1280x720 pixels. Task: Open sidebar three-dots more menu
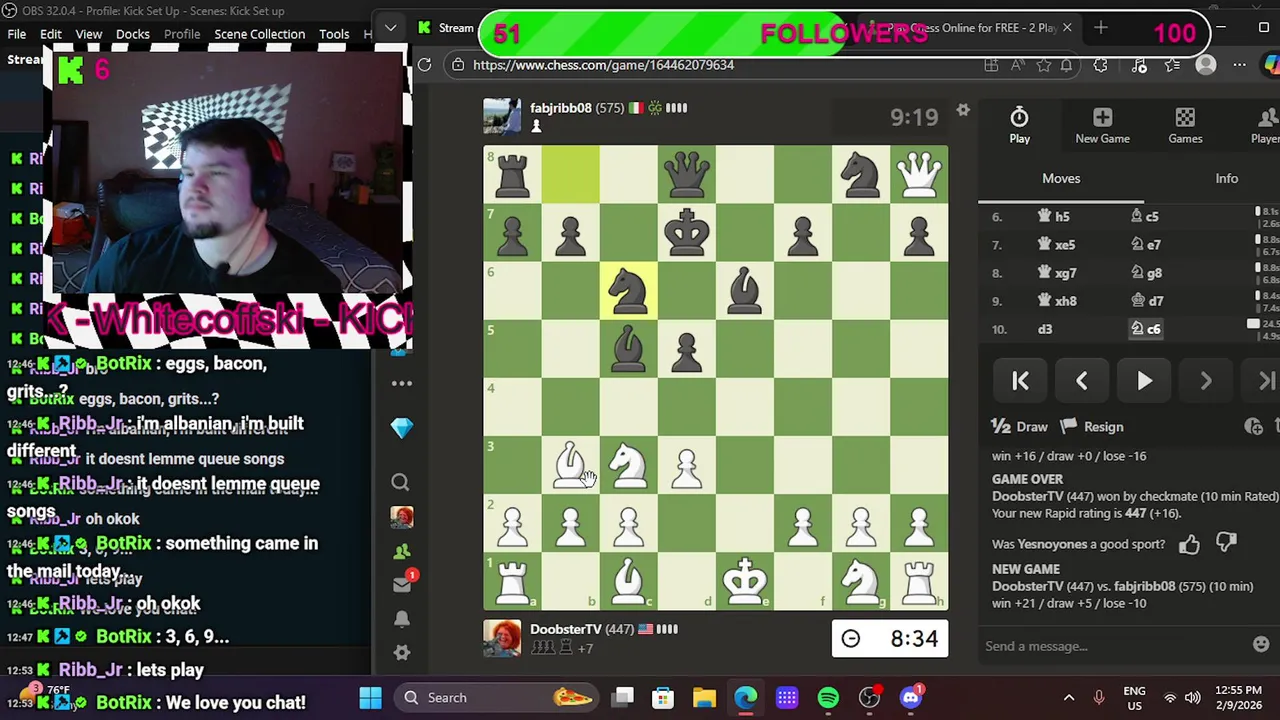coord(401,383)
